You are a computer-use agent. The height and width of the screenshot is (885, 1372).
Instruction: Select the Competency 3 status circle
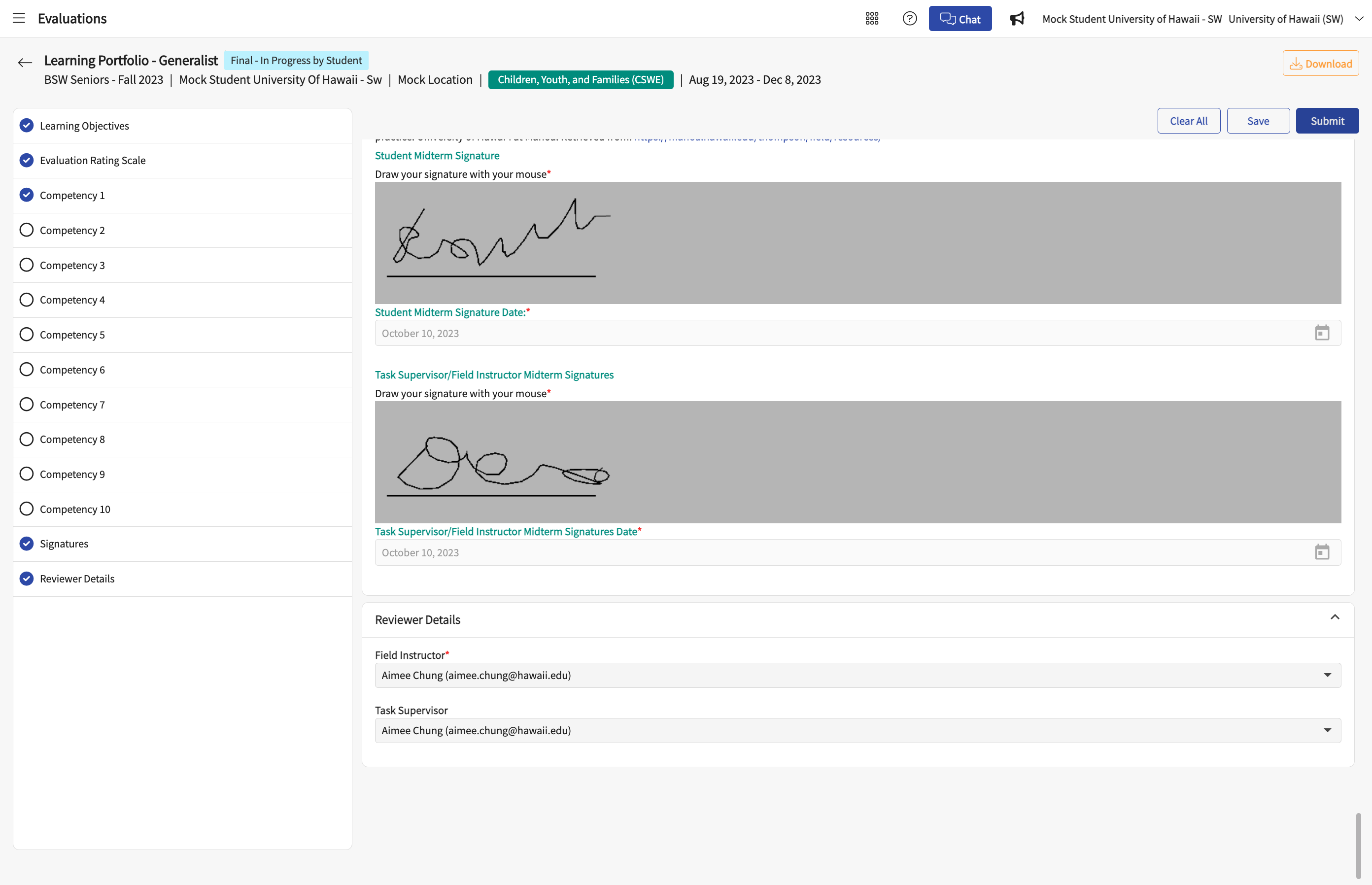27,265
